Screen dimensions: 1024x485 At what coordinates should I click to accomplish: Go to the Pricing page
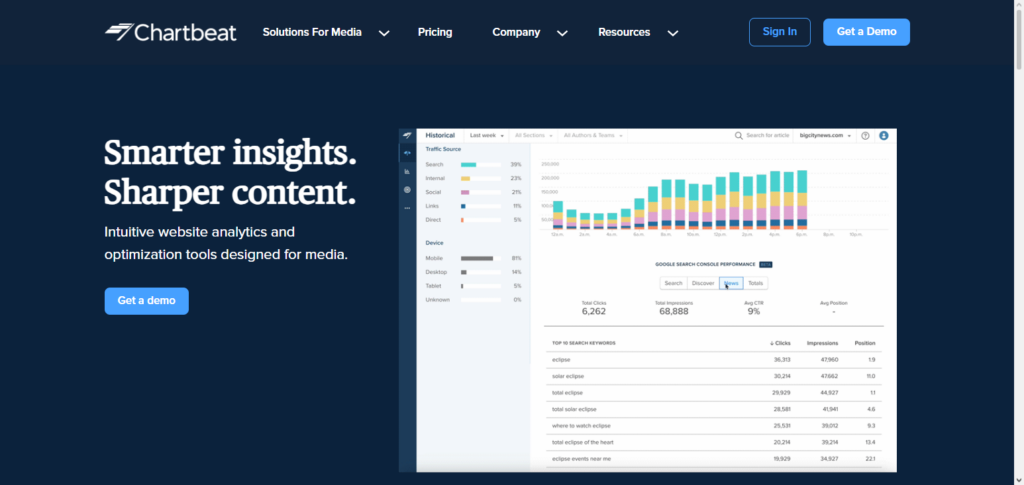tap(435, 32)
